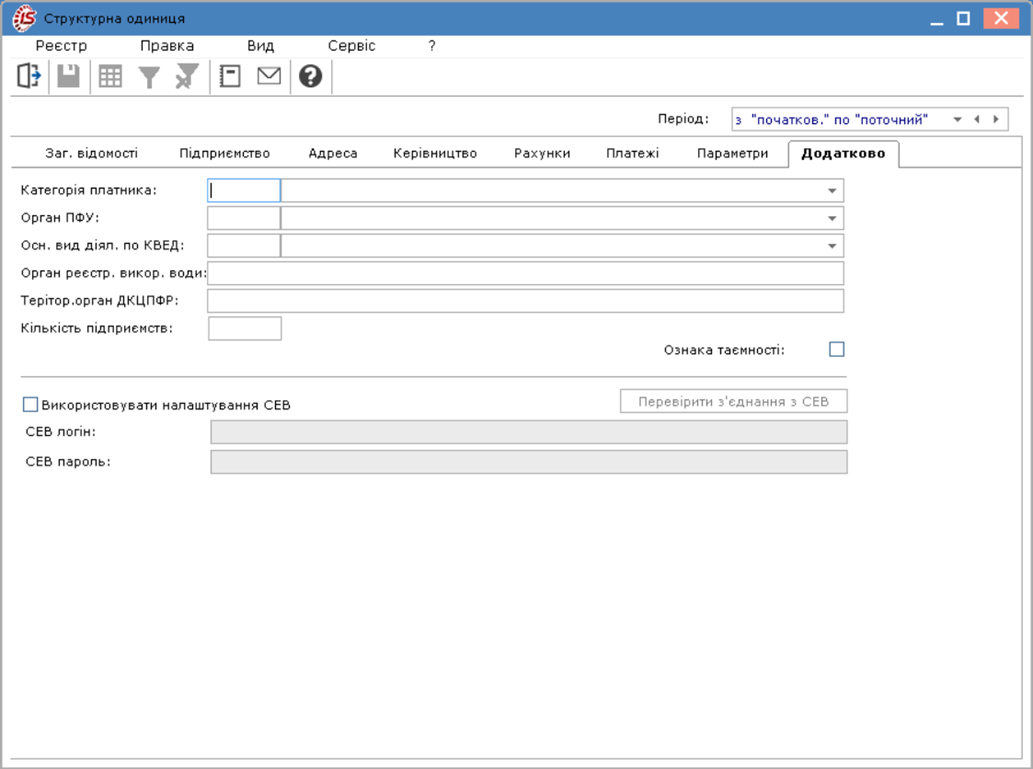The height and width of the screenshot is (769, 1033).
Task: Switch to the Платежі tab
Action: (632, 154)
